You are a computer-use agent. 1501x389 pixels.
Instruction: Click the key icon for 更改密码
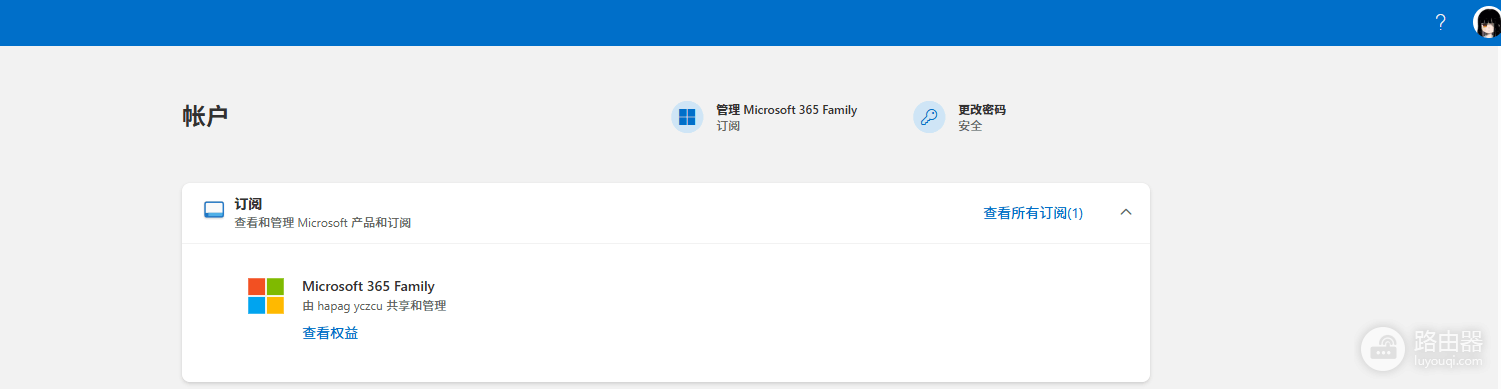(x=929, y=117)
